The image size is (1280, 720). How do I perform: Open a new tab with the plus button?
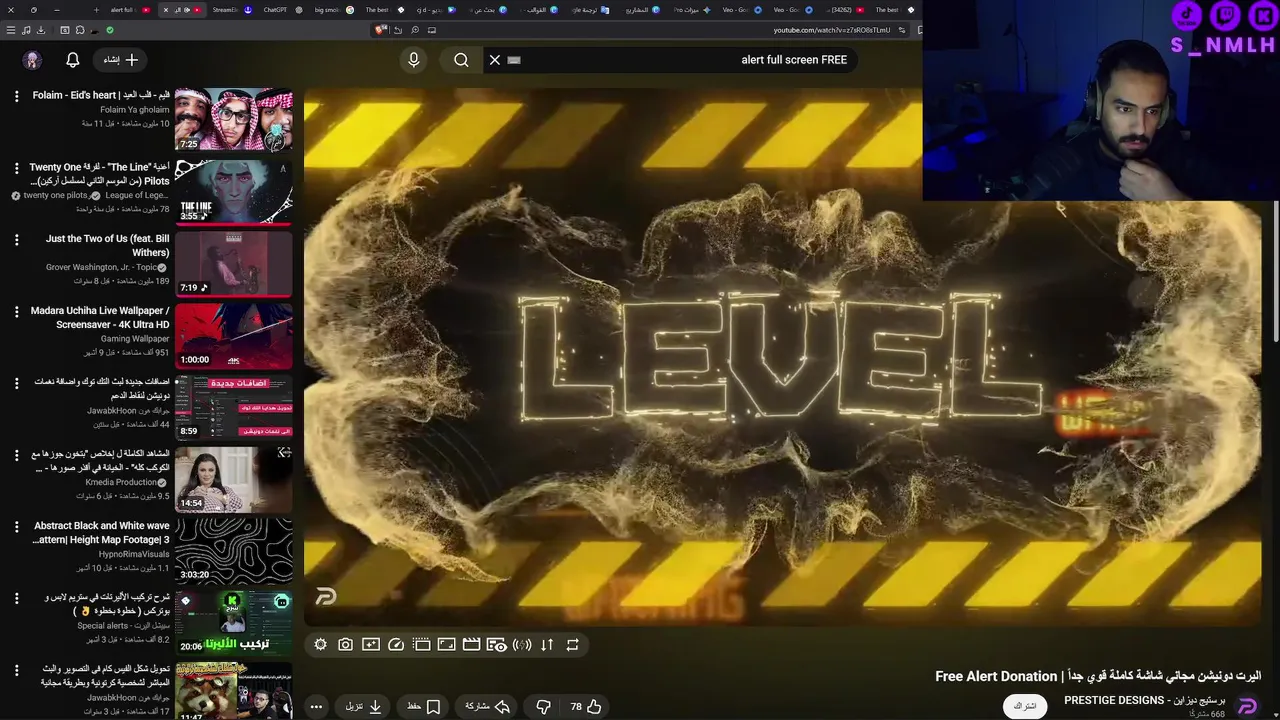97,10
